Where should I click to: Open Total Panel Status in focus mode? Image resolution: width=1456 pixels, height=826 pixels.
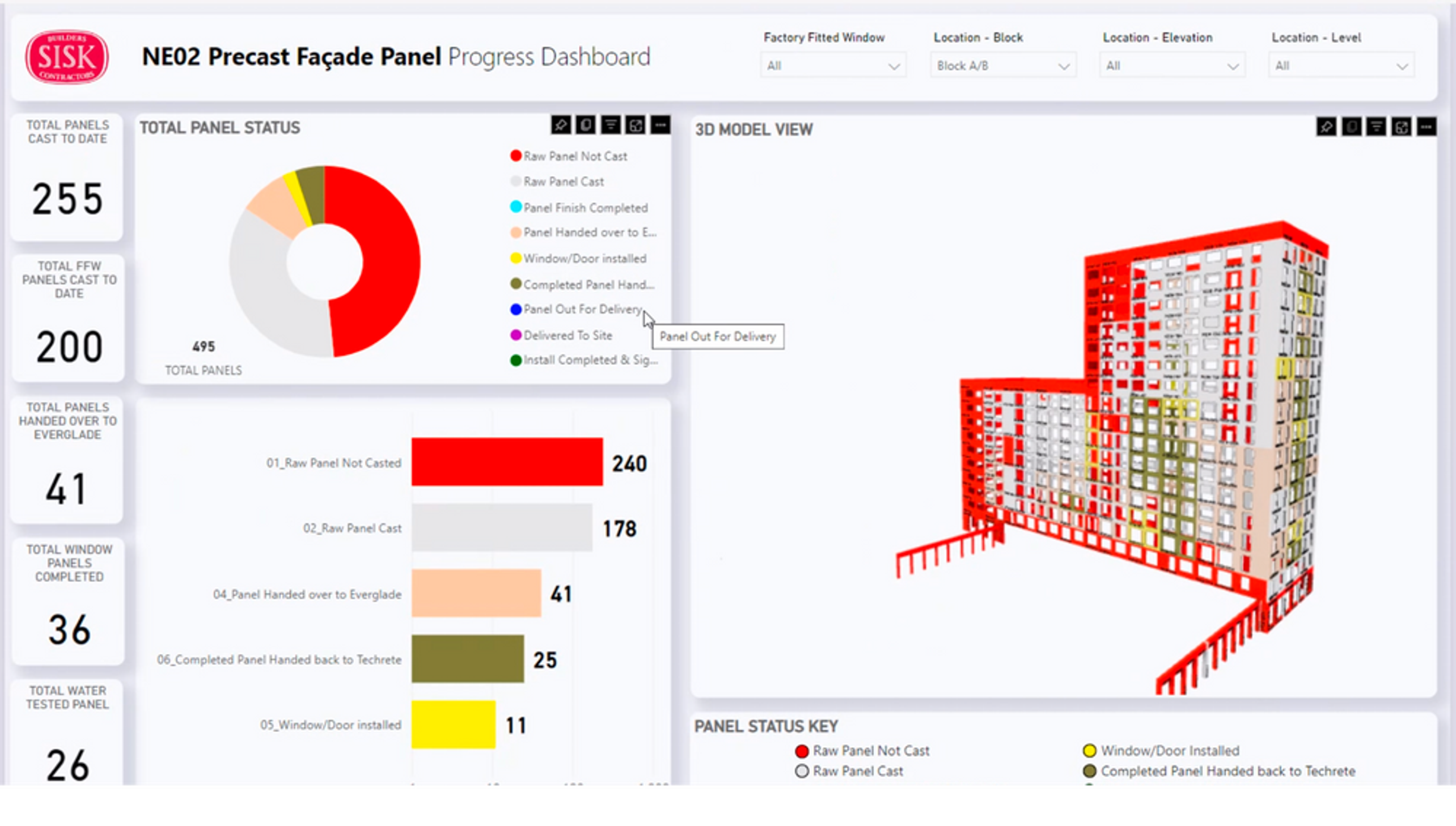(x=635, y=125)
